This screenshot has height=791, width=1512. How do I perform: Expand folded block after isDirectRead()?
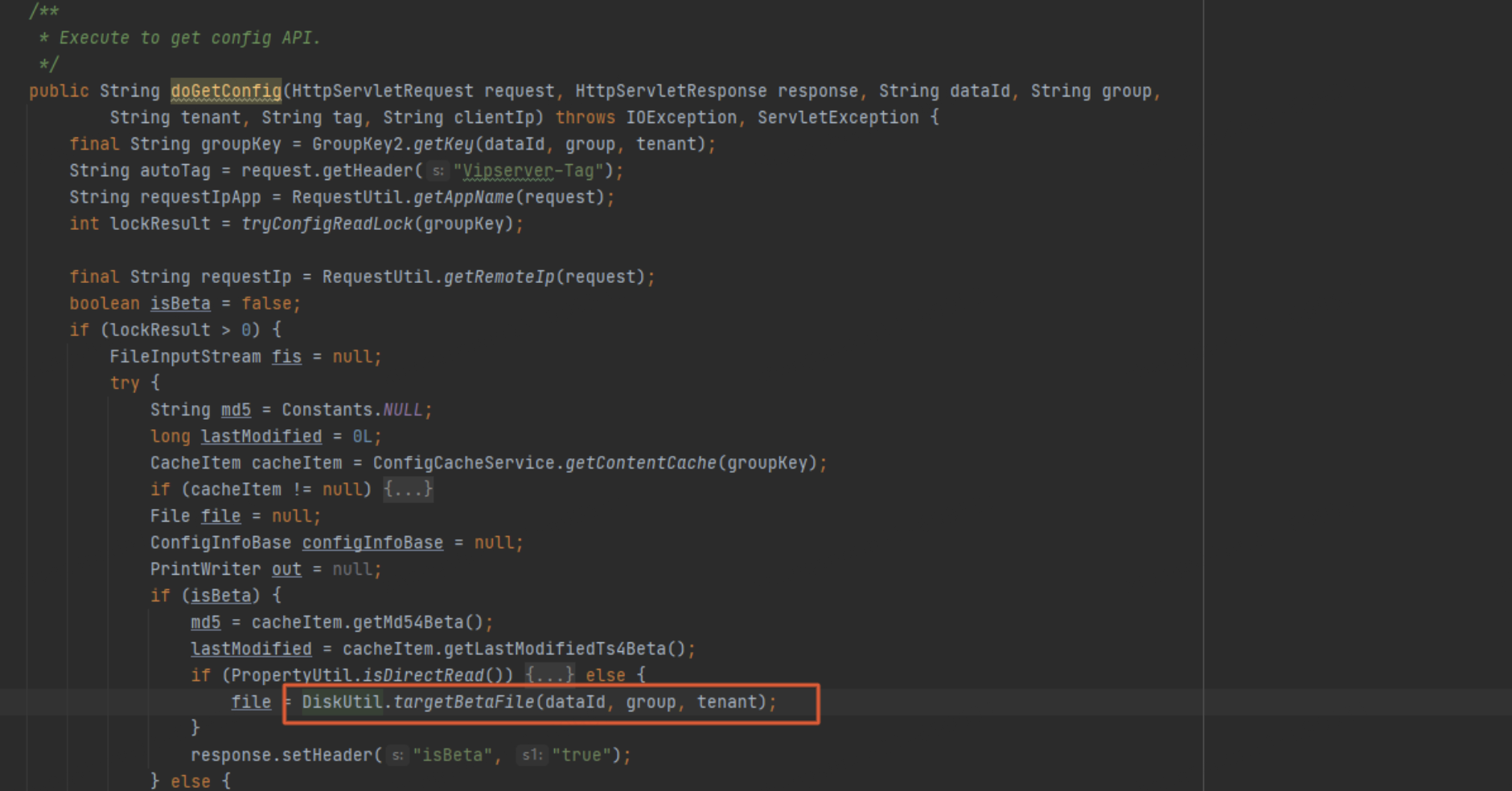(550, 674)
